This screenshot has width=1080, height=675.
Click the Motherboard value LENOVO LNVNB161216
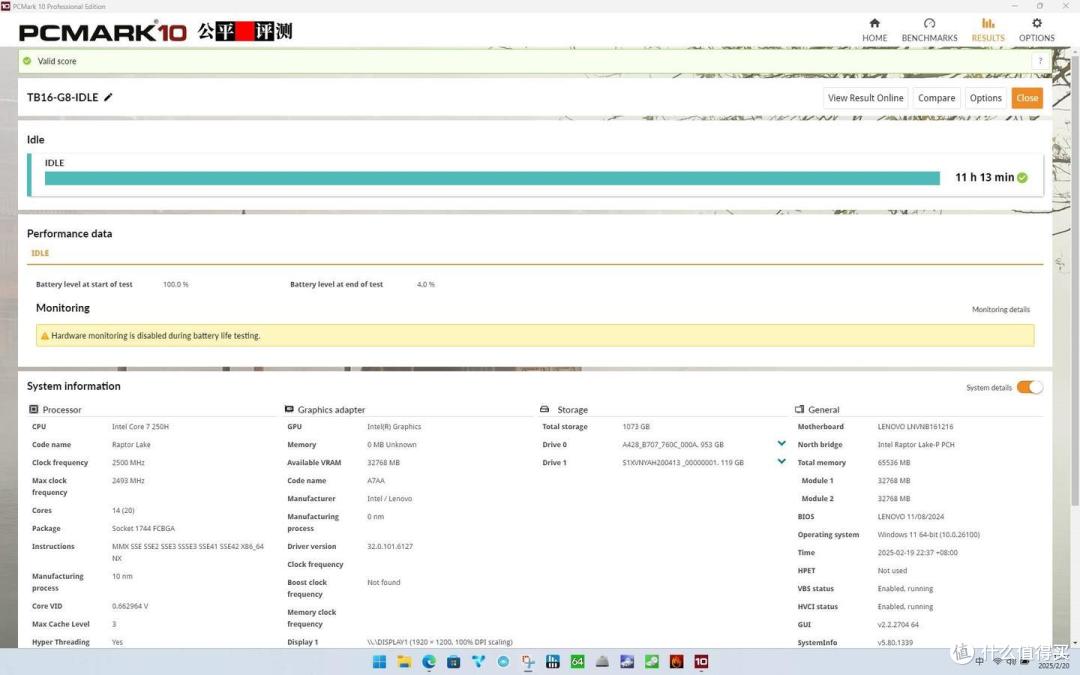[915, 426]
